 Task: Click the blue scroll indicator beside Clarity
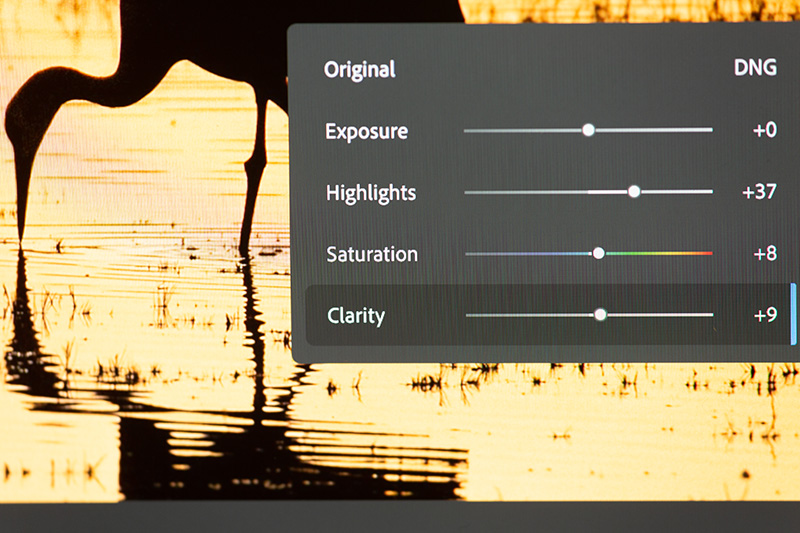click(x=793, y=314)
